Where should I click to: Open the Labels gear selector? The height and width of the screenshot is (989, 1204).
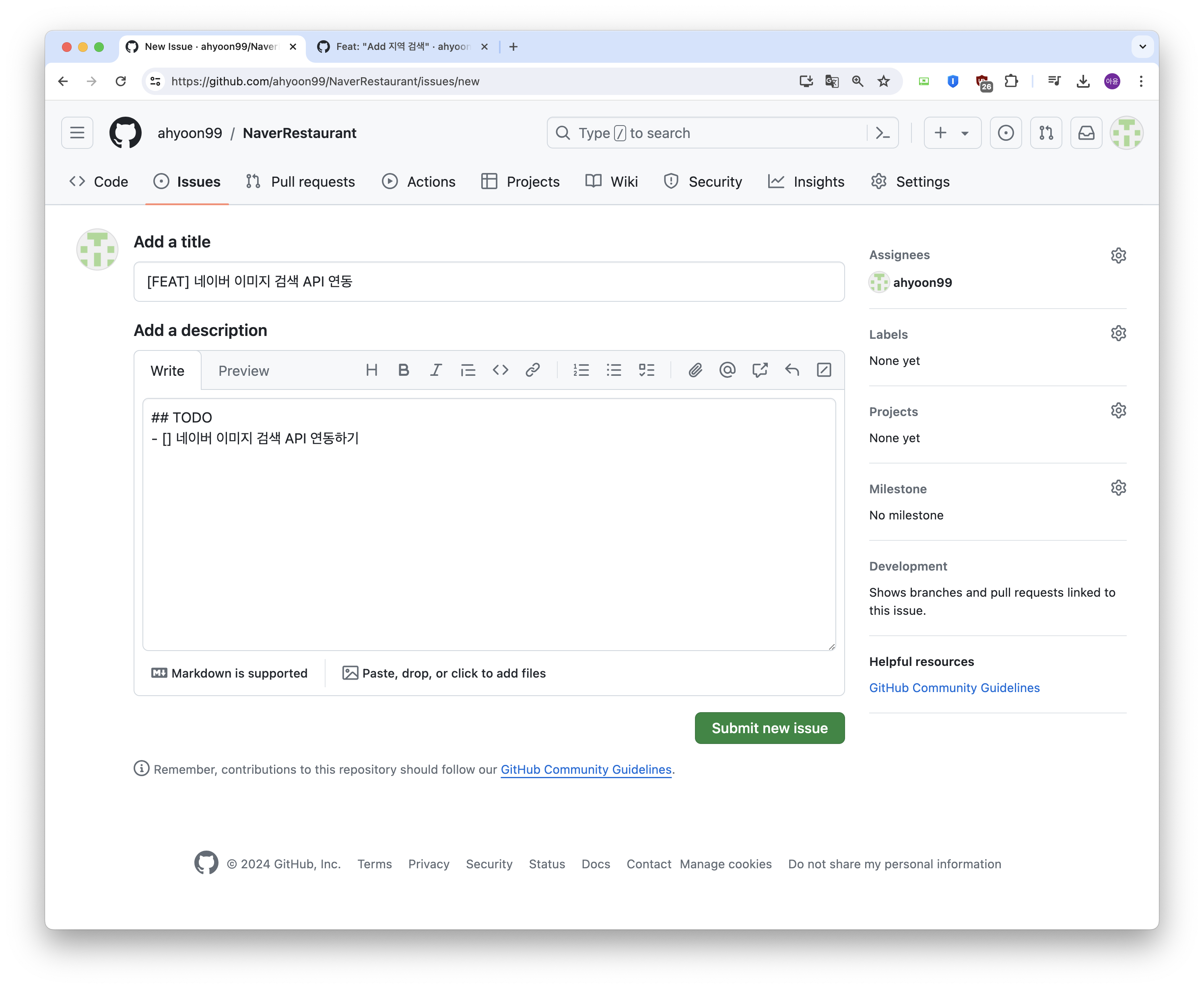(x=1118, y=333)
